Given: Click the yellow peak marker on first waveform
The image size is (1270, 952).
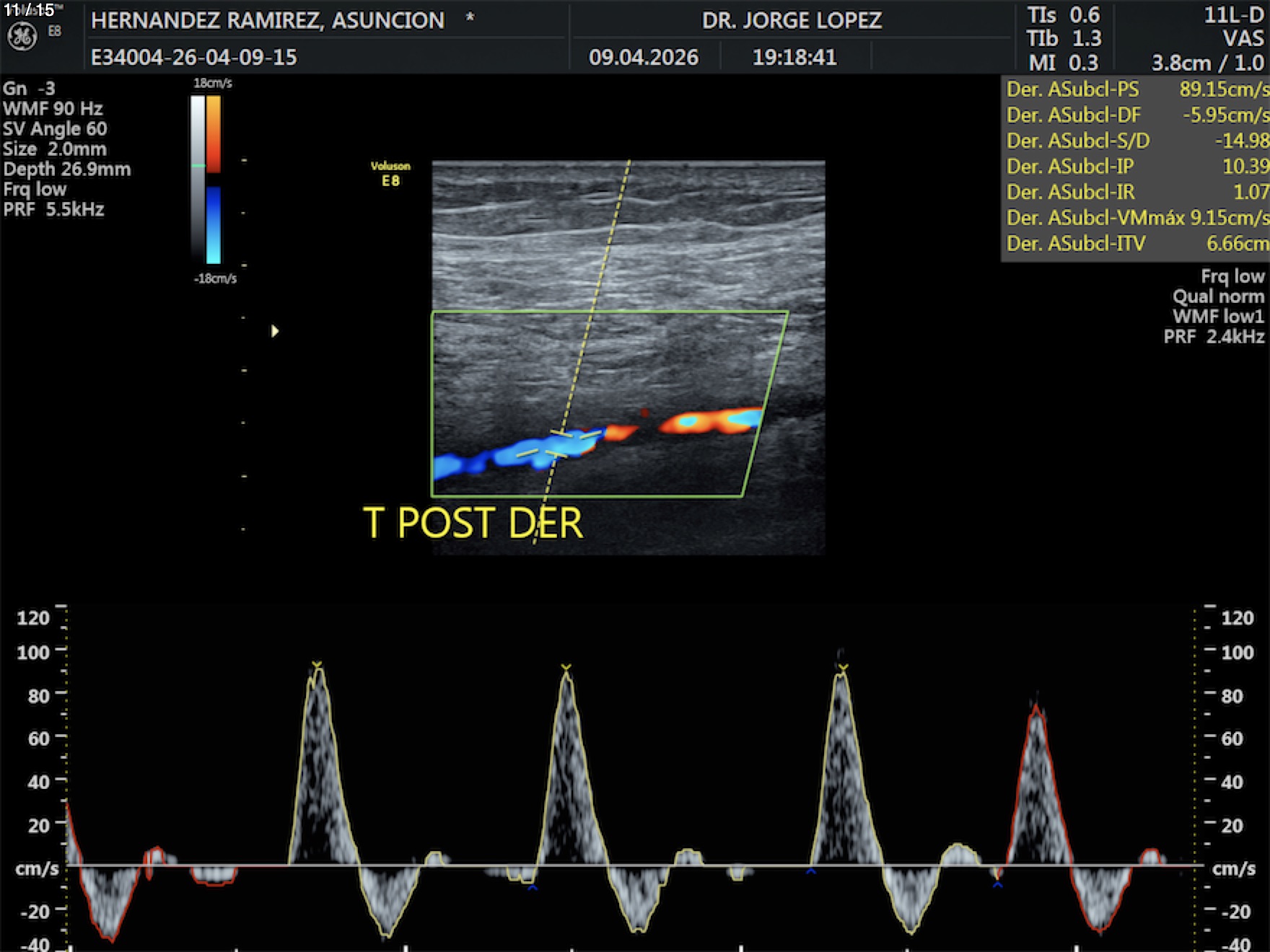Looking at the screenshot, I should pyautogui.click(x=317, y=664).
